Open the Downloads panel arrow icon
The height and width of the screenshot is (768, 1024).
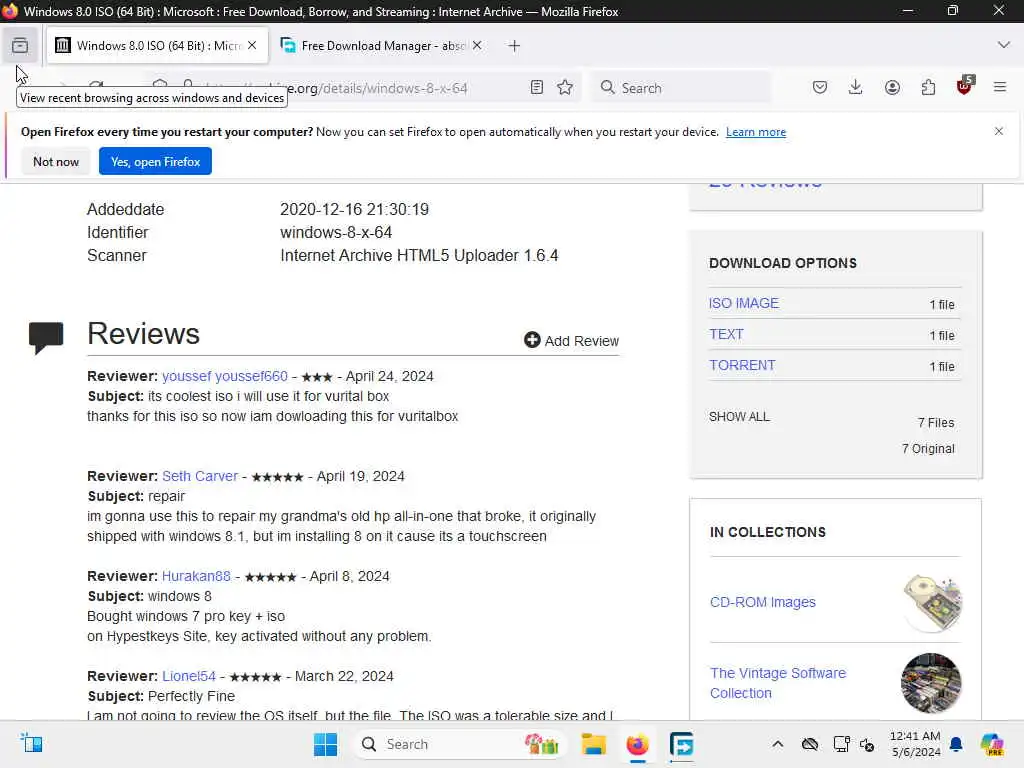(x=855, y=88)
